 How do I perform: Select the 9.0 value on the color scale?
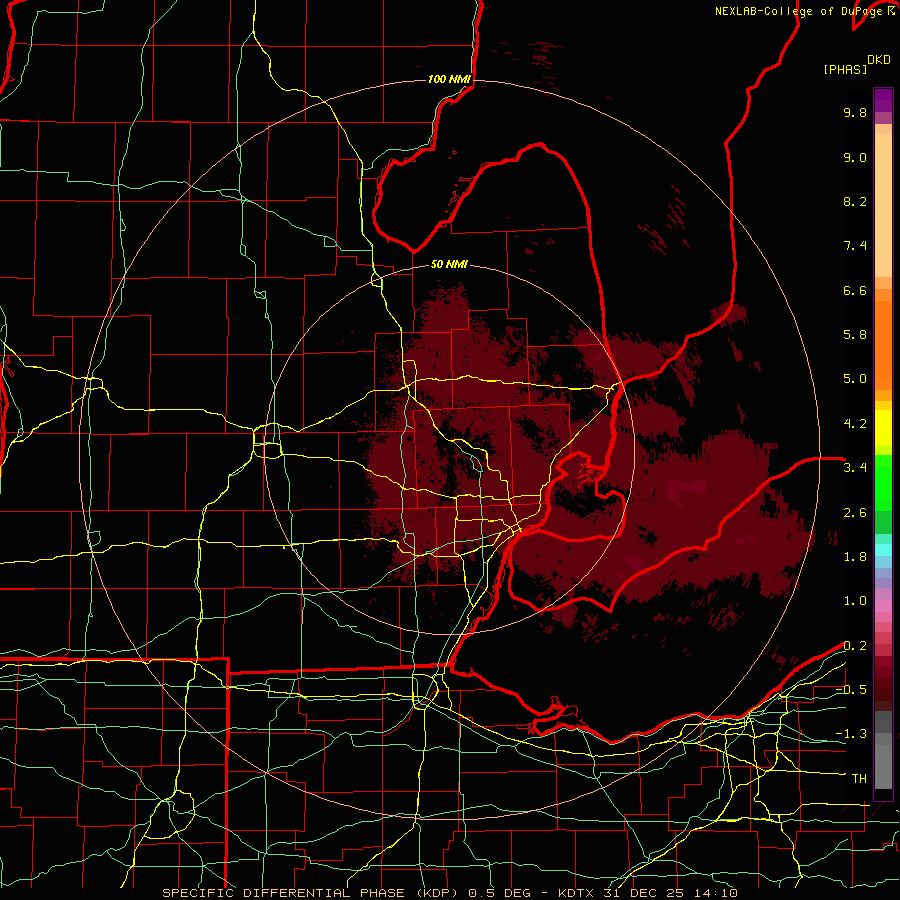coord(855,157)
